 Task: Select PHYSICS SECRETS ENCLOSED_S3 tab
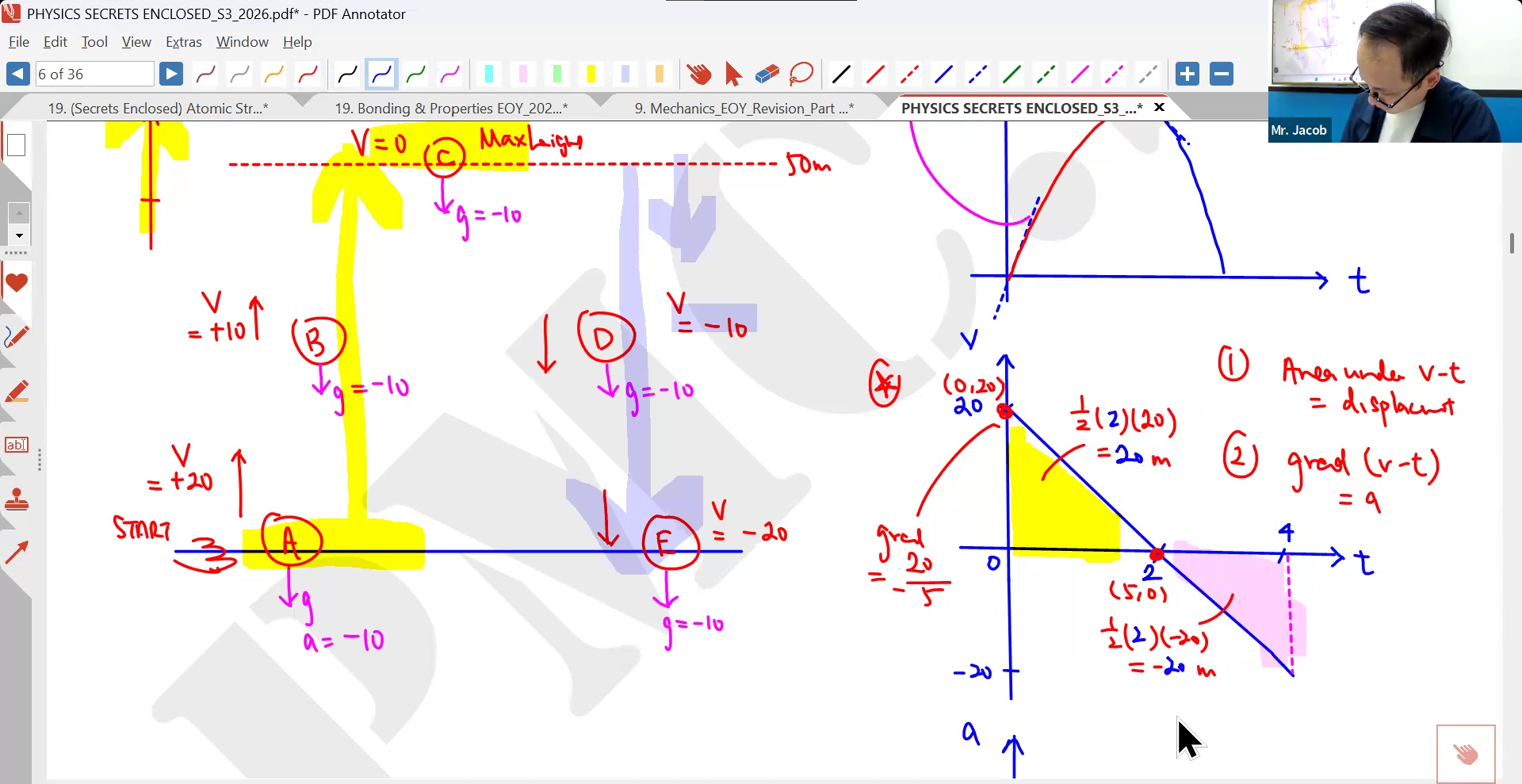click(x=1022, y=108)
